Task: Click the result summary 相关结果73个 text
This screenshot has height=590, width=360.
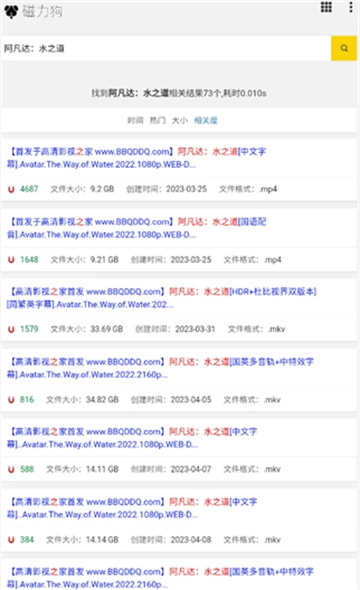Action: point(194,93)
